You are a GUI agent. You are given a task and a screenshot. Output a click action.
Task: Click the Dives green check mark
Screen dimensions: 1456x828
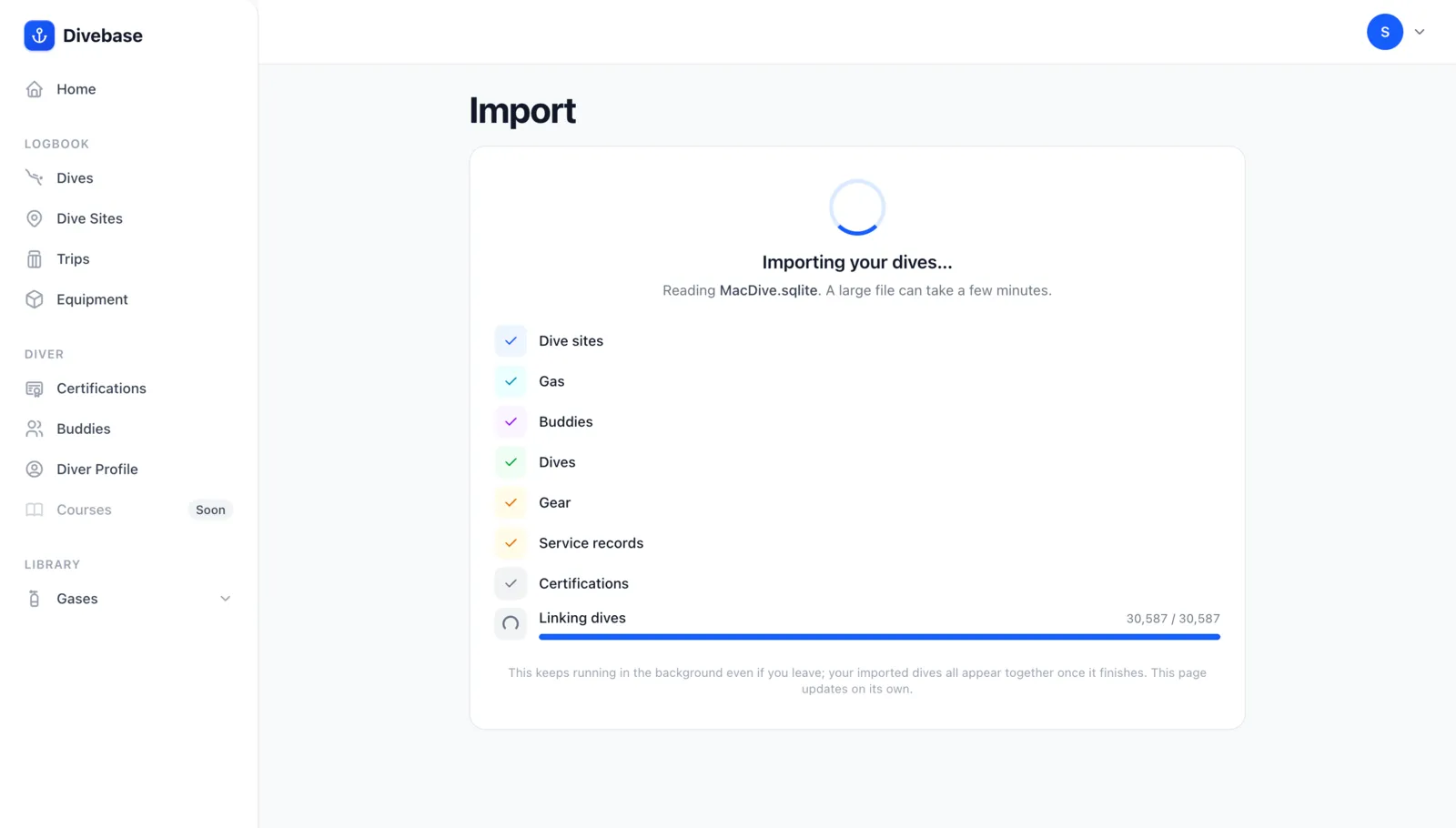coord(511,462)
